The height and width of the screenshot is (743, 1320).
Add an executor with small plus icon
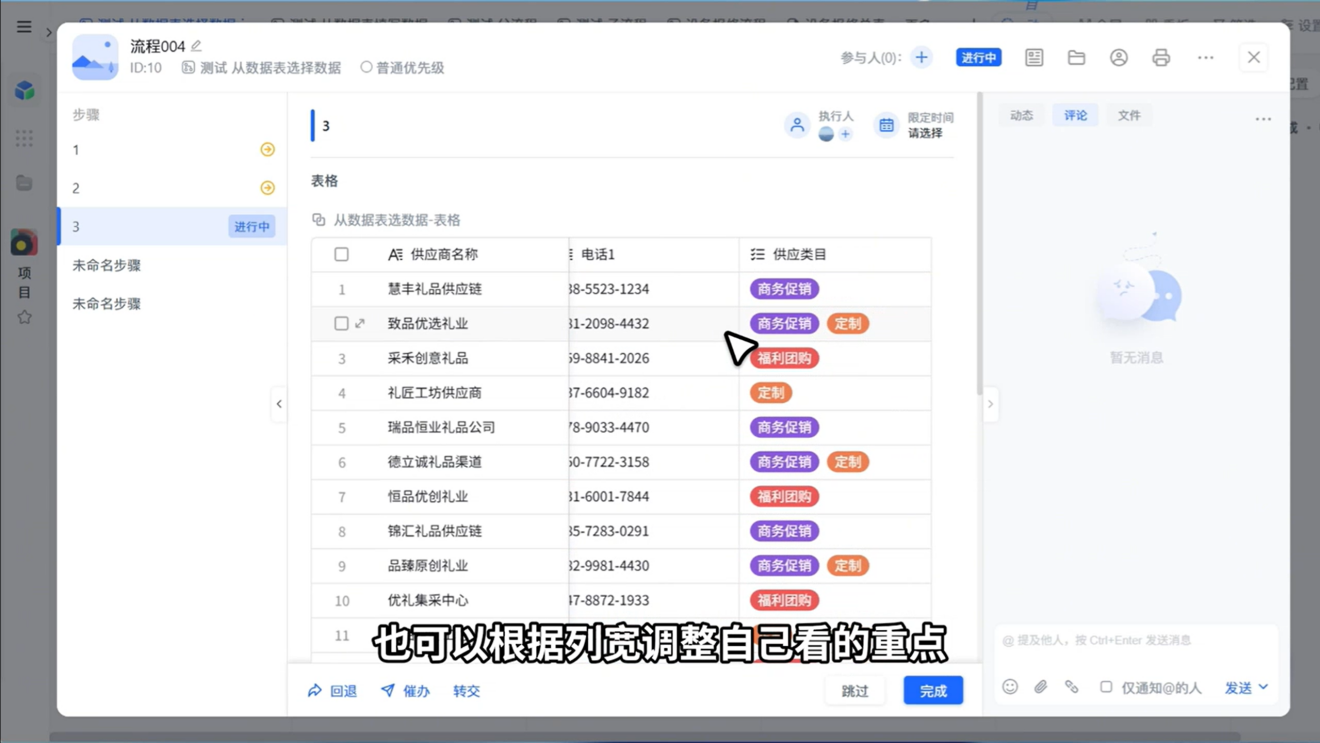click(x=845, y=134)
